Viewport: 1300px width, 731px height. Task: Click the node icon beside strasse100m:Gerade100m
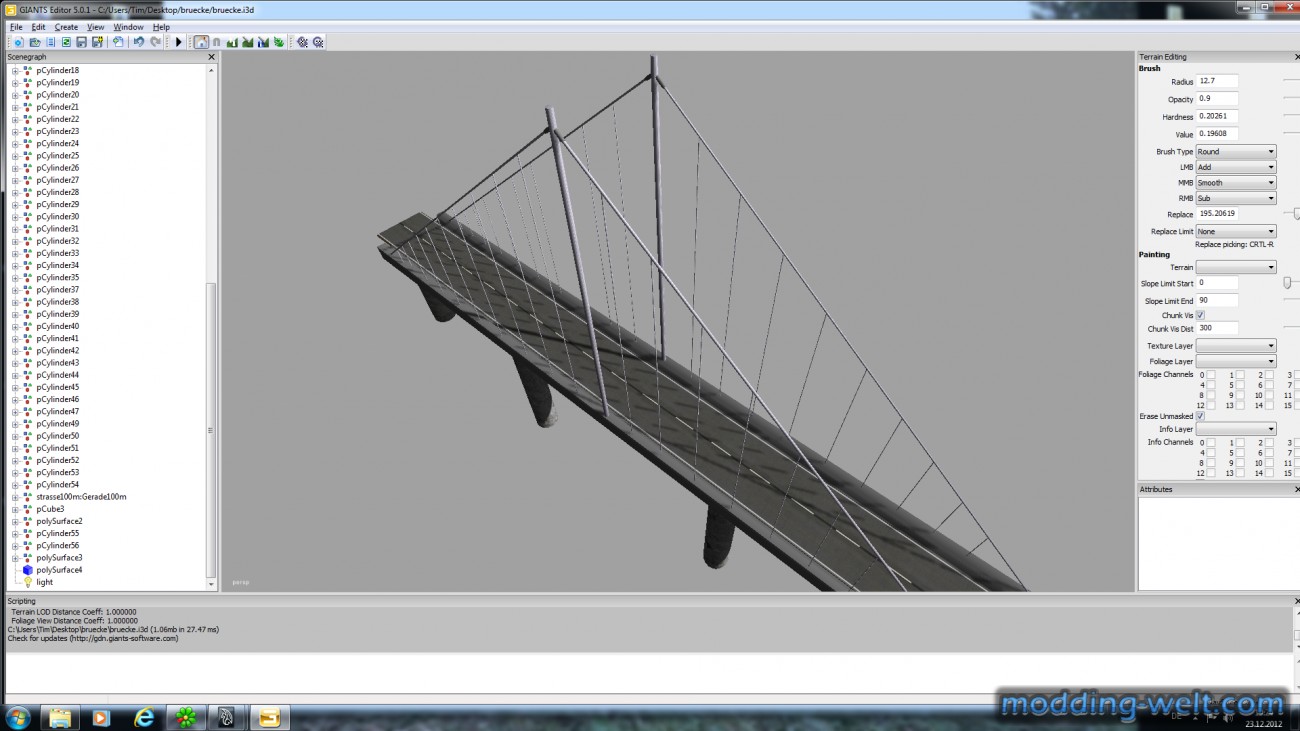(x=27, y=497)
